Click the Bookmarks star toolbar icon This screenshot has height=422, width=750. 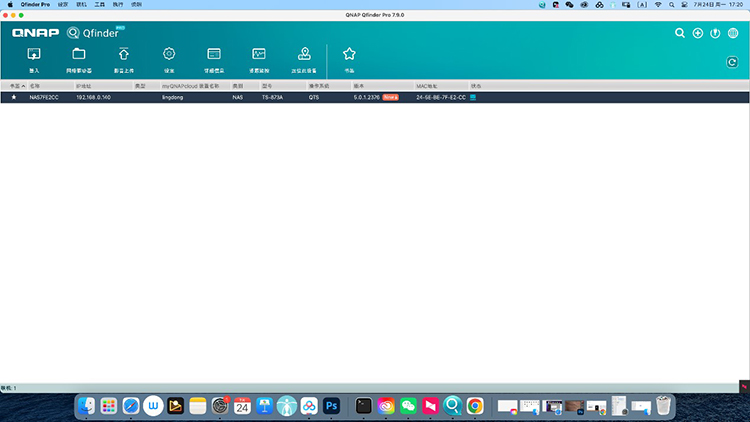[349, 54]
